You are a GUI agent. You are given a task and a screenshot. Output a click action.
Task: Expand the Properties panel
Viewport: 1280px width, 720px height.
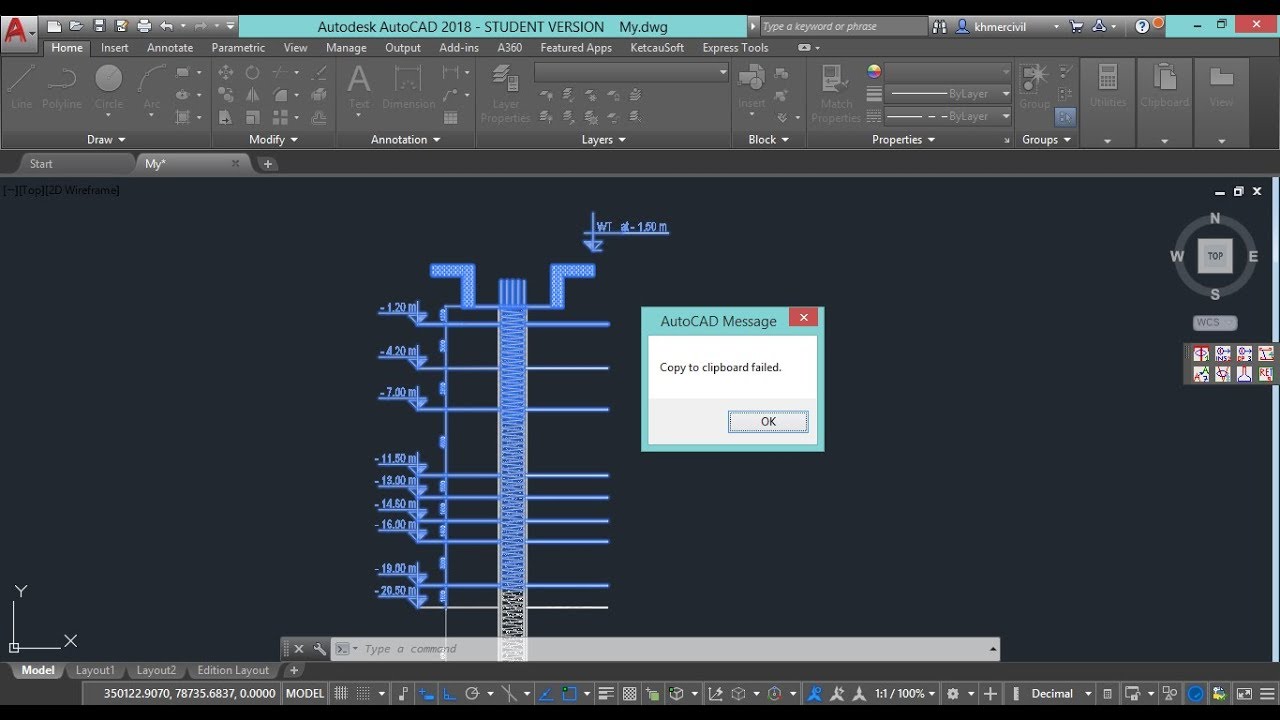(903, 139)
